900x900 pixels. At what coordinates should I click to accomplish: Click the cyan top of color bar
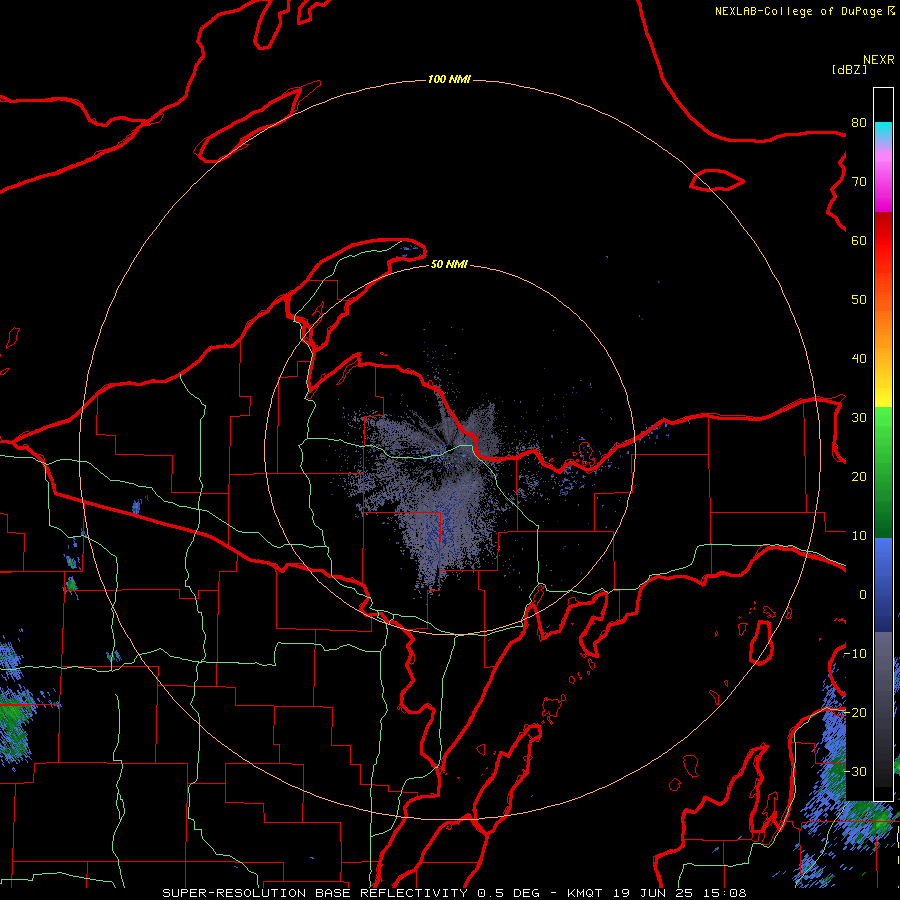click(883, 131)
